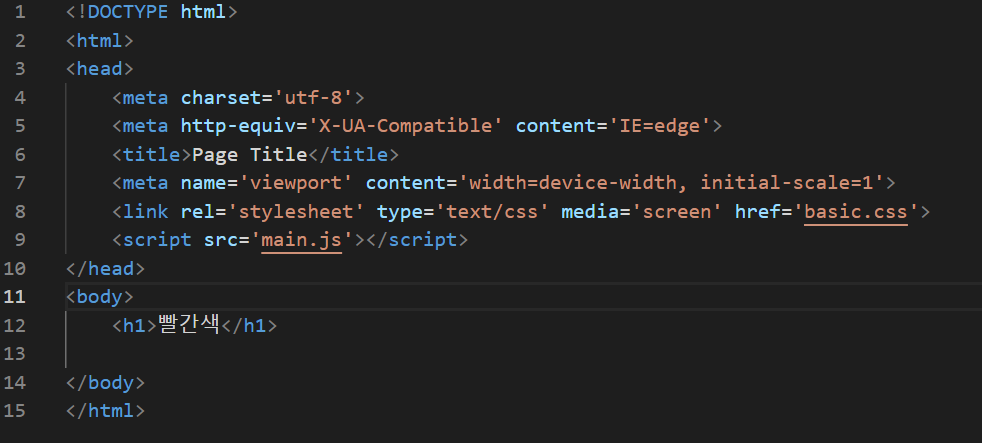Select line number 5 in gutter
This screenshot has height=443, width=982.
(19, 126)
